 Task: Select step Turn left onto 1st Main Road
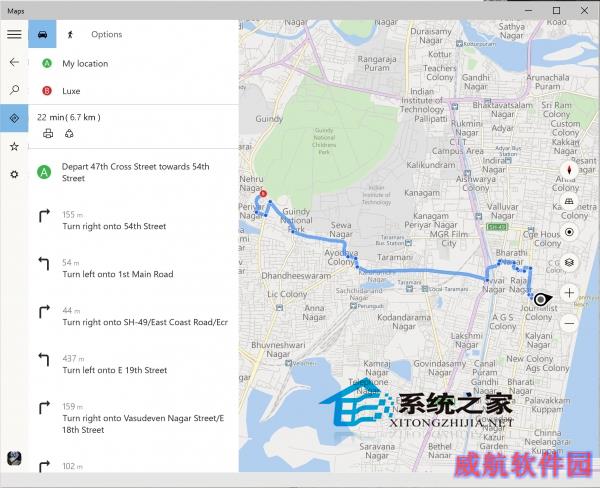click(x=133, y=268)
